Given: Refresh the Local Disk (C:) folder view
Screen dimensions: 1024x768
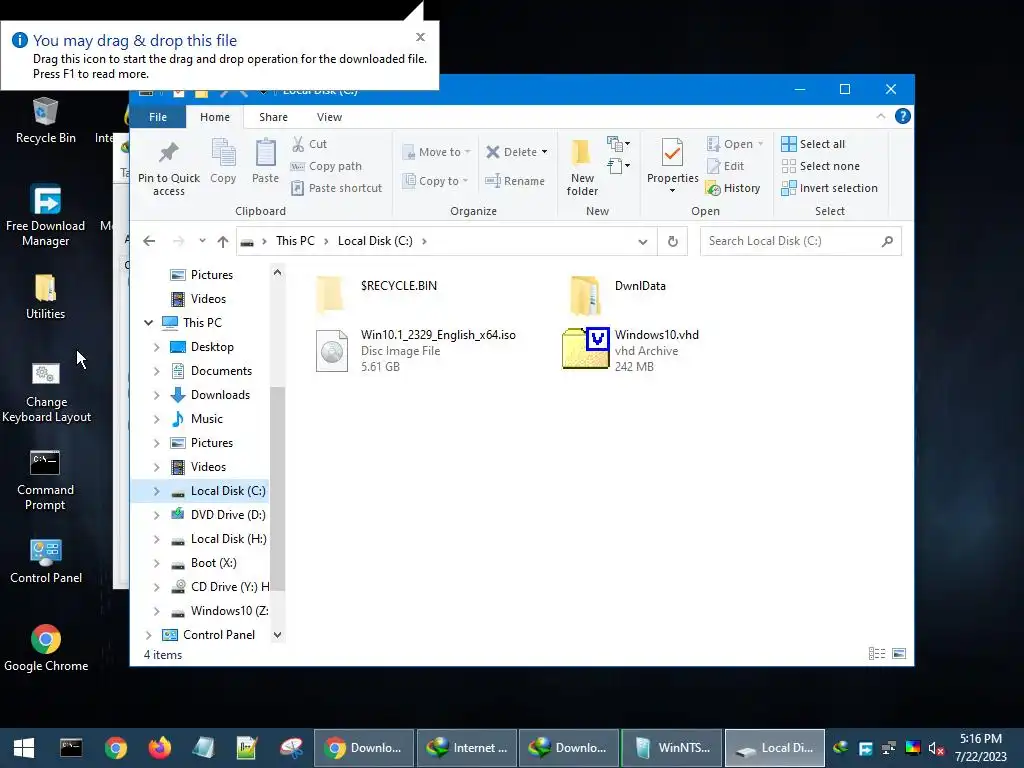Looking at the screenshot, I should pos(673,242).
